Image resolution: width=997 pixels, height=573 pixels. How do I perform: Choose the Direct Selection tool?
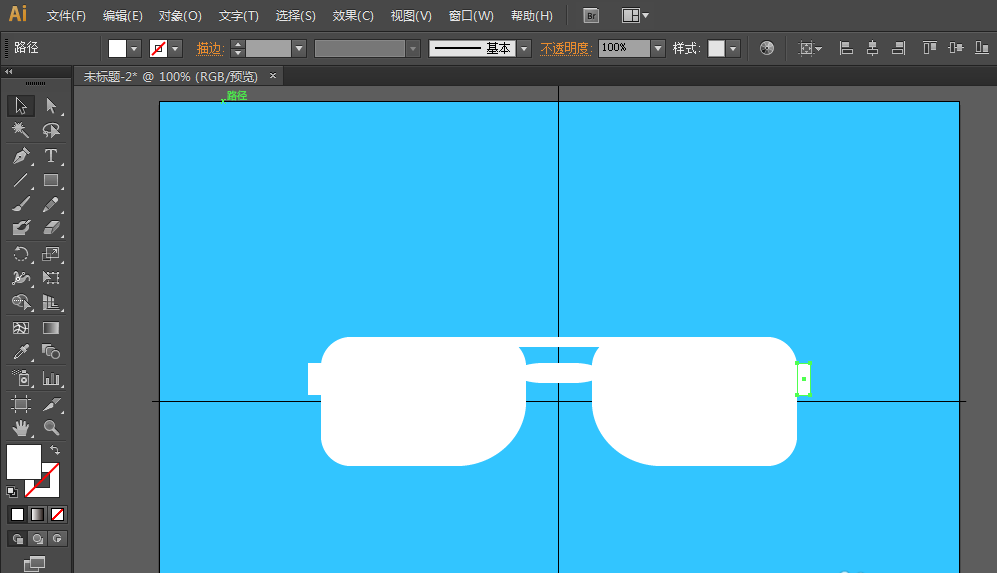click(x=51, y=106)
